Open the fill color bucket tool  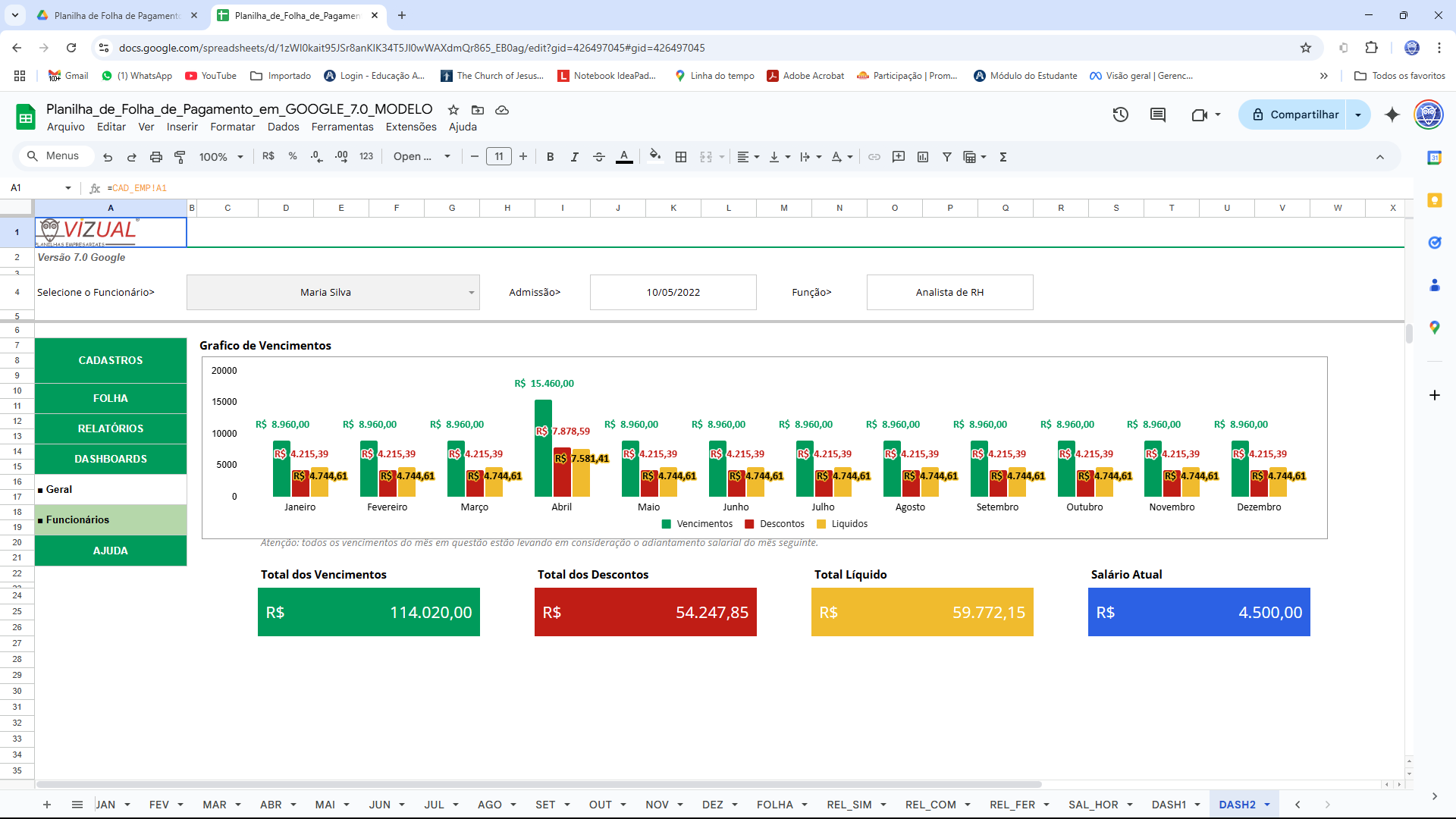tap(655, 157)
